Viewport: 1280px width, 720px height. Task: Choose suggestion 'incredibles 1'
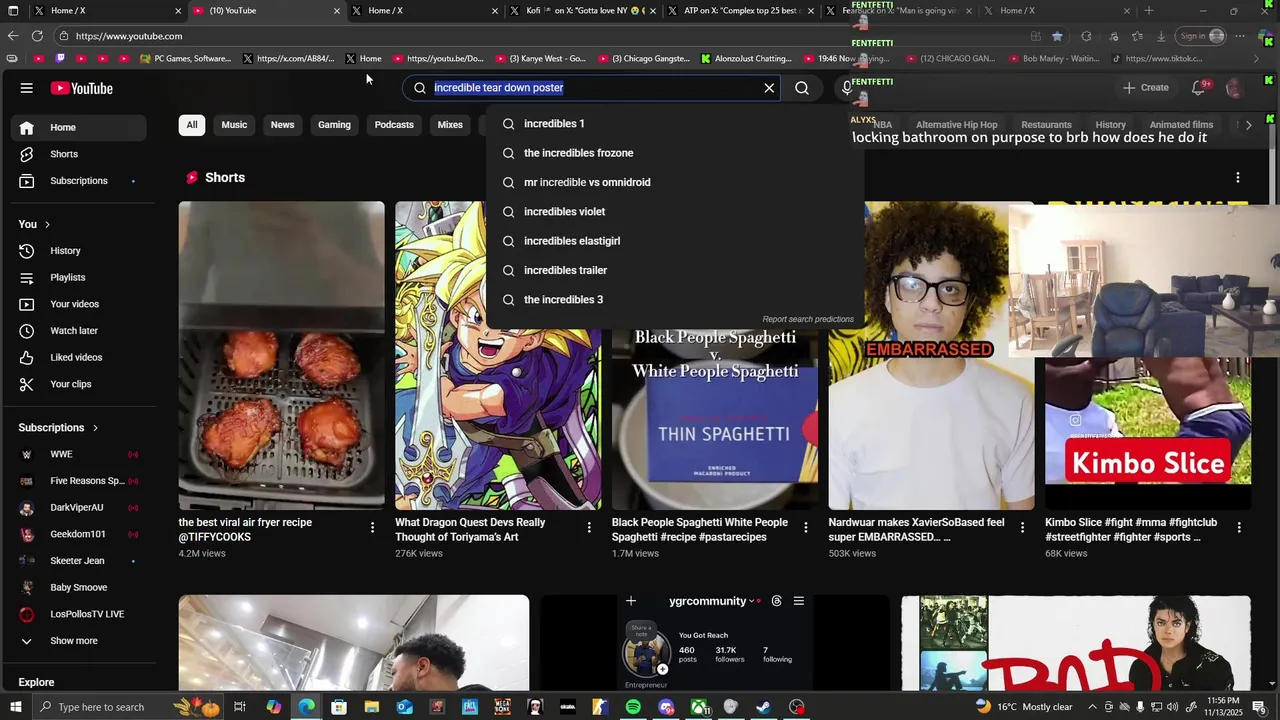pos(675,124)
